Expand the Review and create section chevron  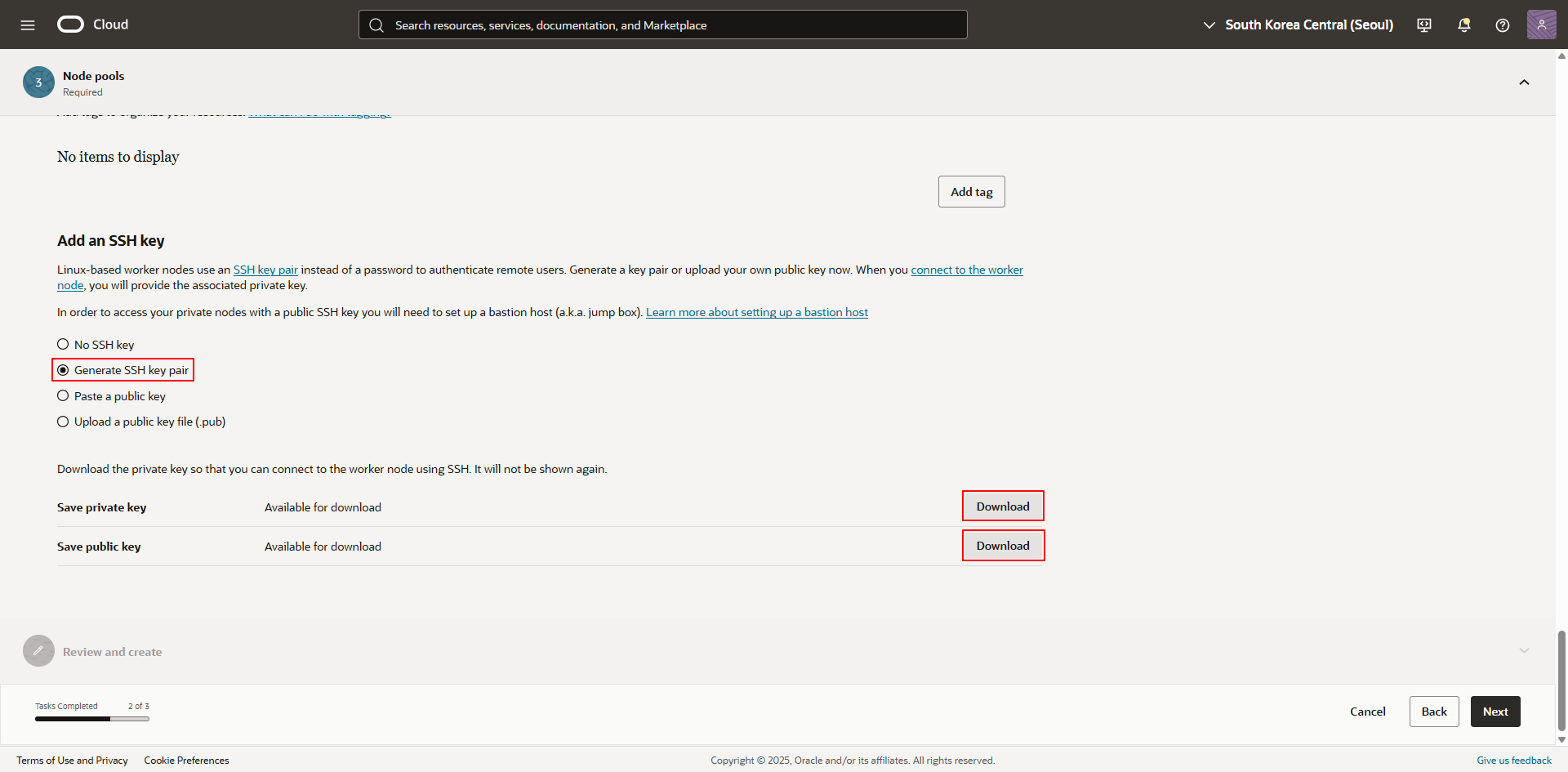click(1524, 651)
